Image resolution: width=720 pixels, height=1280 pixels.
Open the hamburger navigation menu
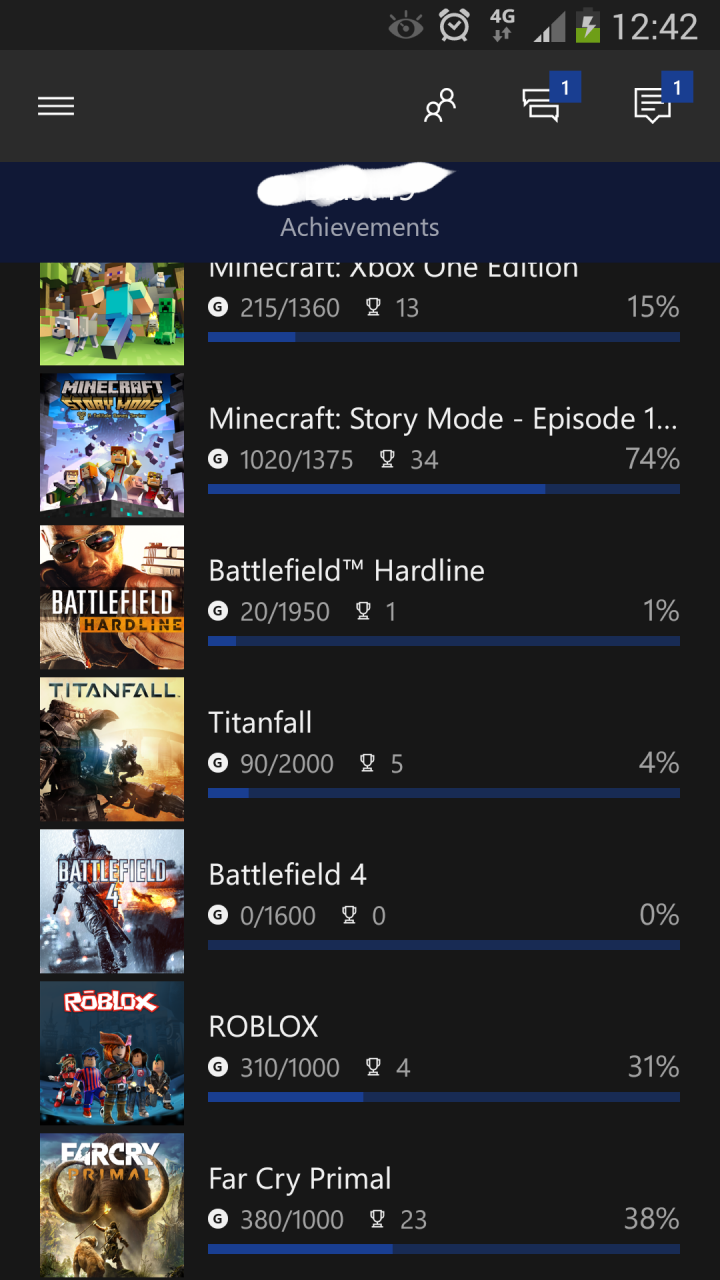tap(56, 106)
